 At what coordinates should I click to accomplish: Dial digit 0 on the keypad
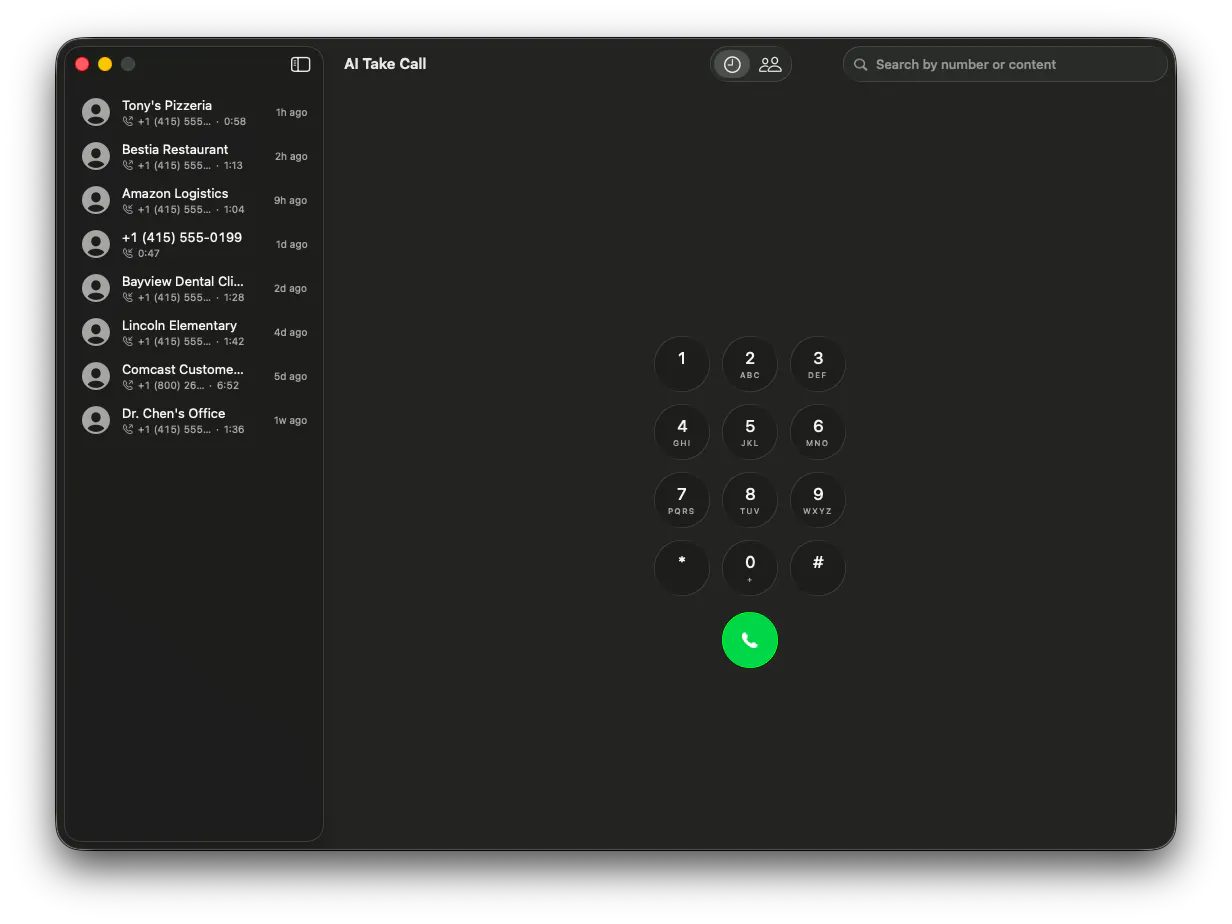pos(750,568)
